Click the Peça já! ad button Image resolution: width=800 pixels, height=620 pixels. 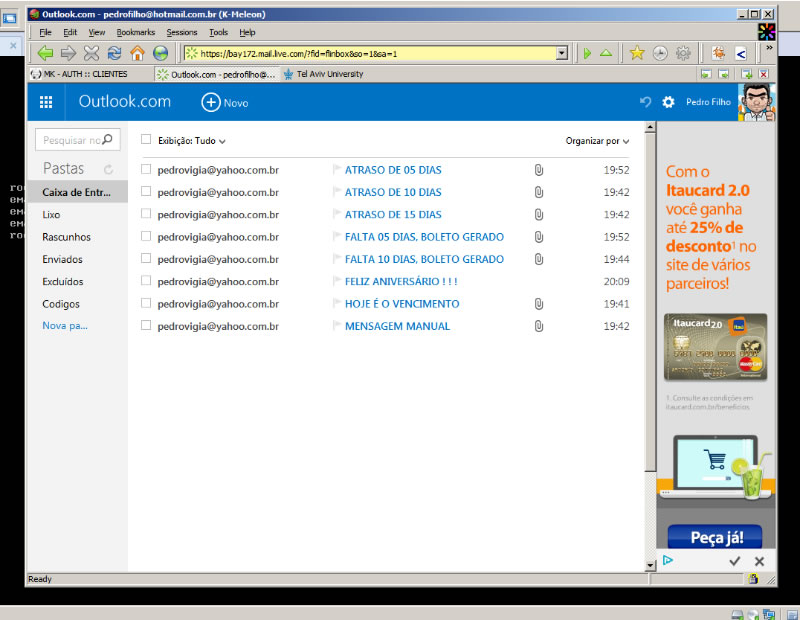[x=715, y=537]
